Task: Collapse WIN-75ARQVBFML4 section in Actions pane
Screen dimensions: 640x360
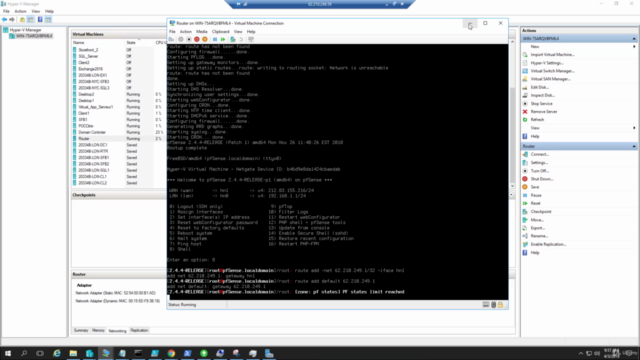Action: point(634,38)
